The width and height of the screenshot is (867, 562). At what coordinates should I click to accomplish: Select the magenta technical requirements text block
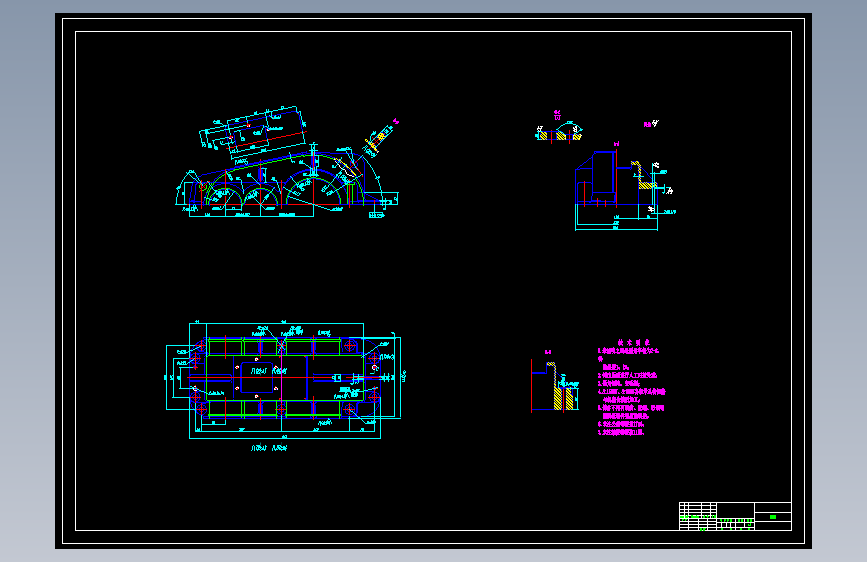(631, 387)
